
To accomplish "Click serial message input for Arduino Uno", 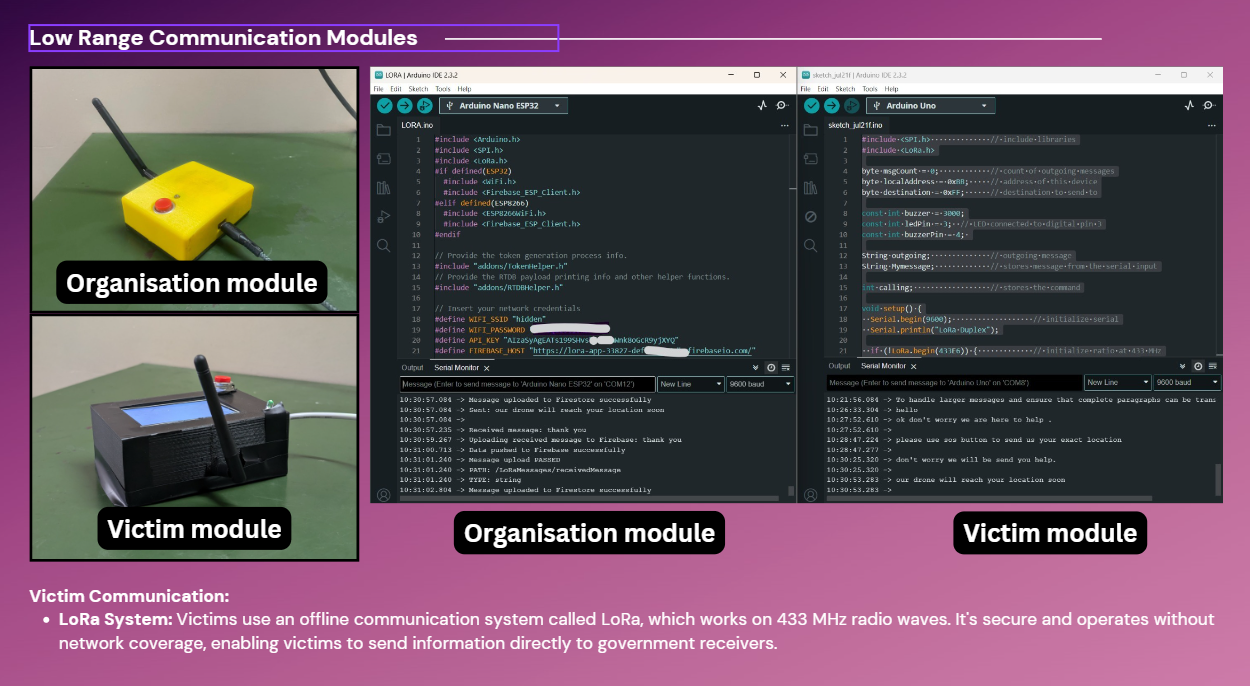I will tap(955, 383).
